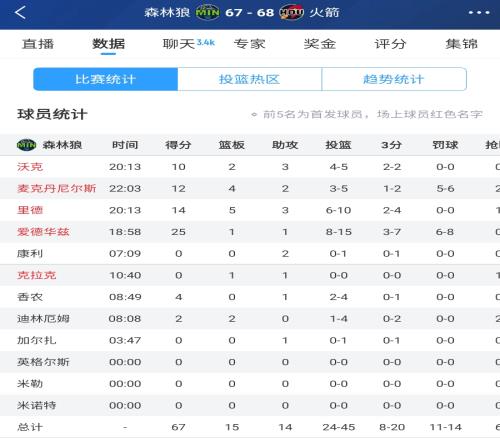Image resolution: width=500 pixels, height=440 pixels.
Task: Select the 比赛统计 segment
Action: click(x=105, y=79)
